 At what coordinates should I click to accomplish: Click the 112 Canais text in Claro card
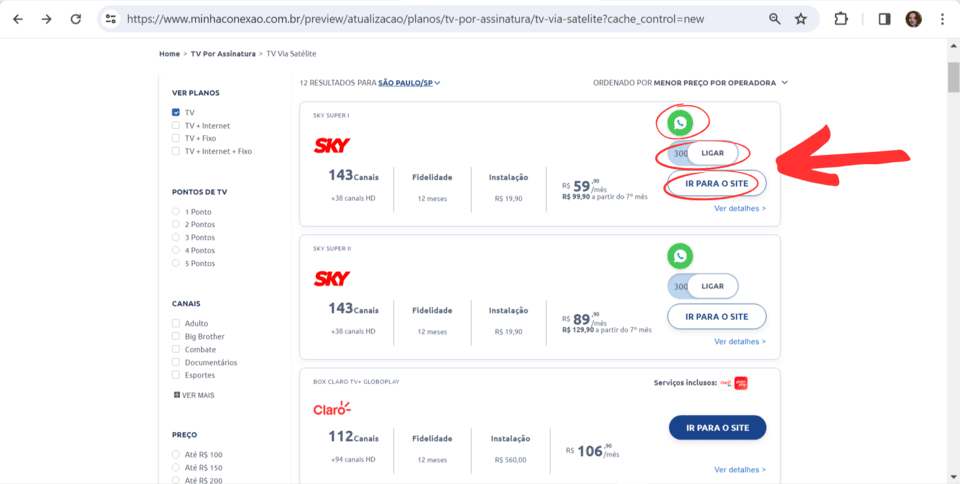coord(353,437)
